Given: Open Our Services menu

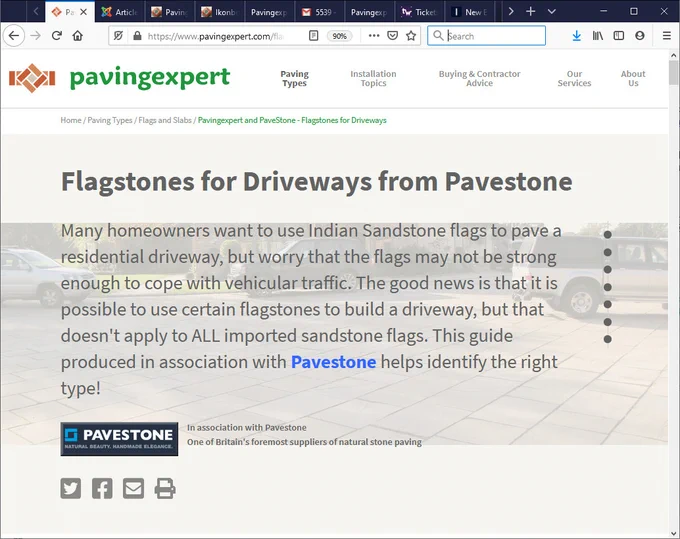Looking at the screenshot, I should click(574, 78).
